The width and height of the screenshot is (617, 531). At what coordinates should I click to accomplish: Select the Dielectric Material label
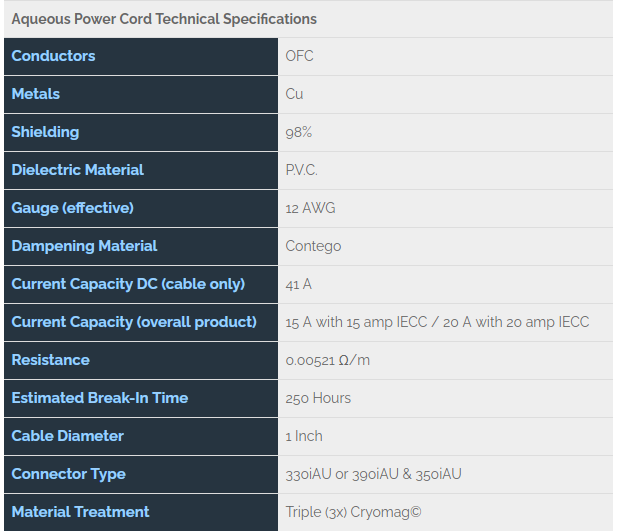click(x=78, y=170)
